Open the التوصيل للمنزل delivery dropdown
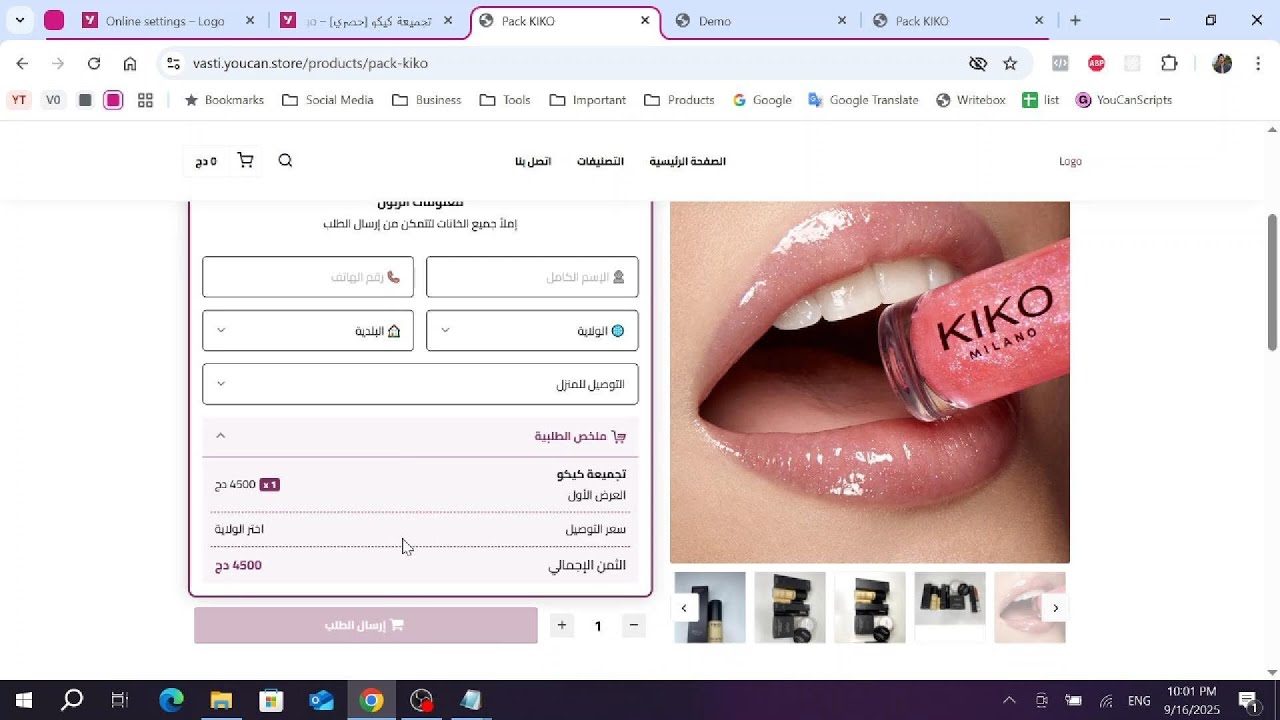The height and width of the screenshot is (720, 1280). [420, 384]
